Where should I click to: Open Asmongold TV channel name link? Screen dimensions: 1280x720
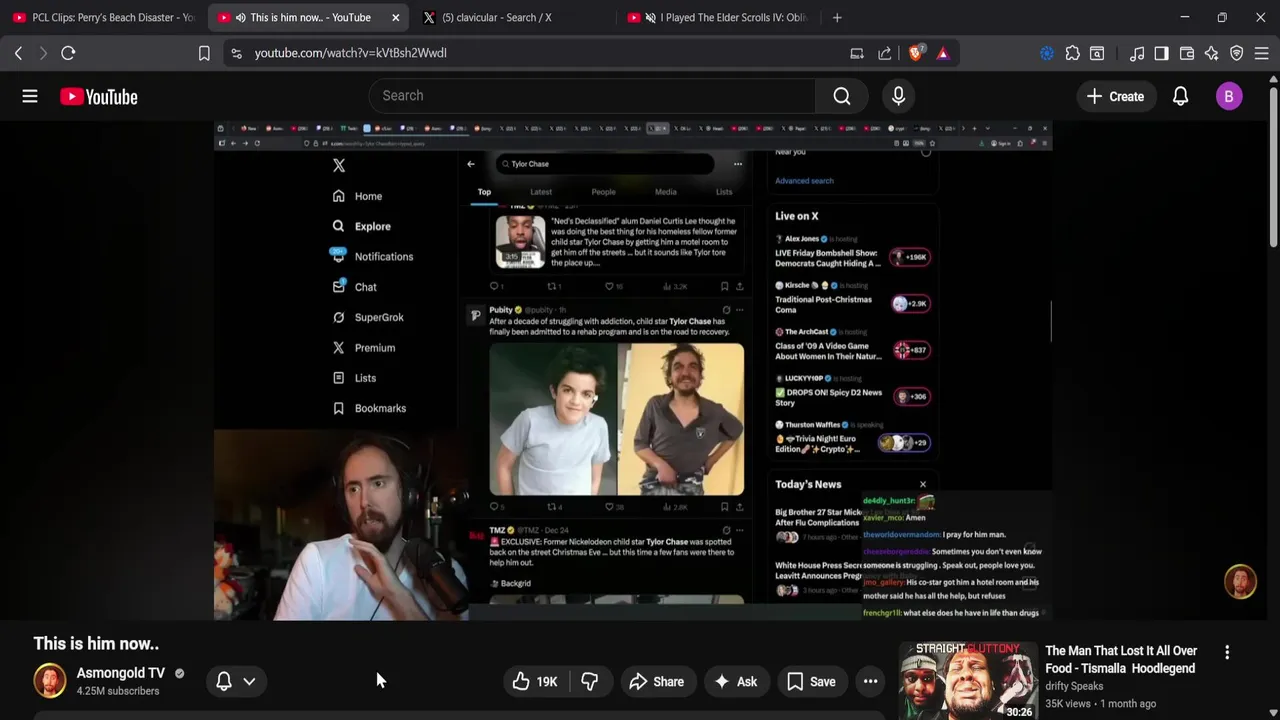121,673
